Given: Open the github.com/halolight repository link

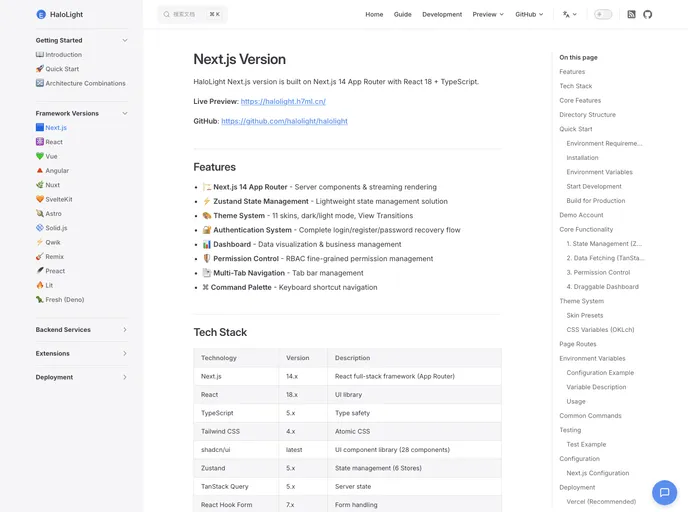Looking at the screenshot, I should [284, 121].
